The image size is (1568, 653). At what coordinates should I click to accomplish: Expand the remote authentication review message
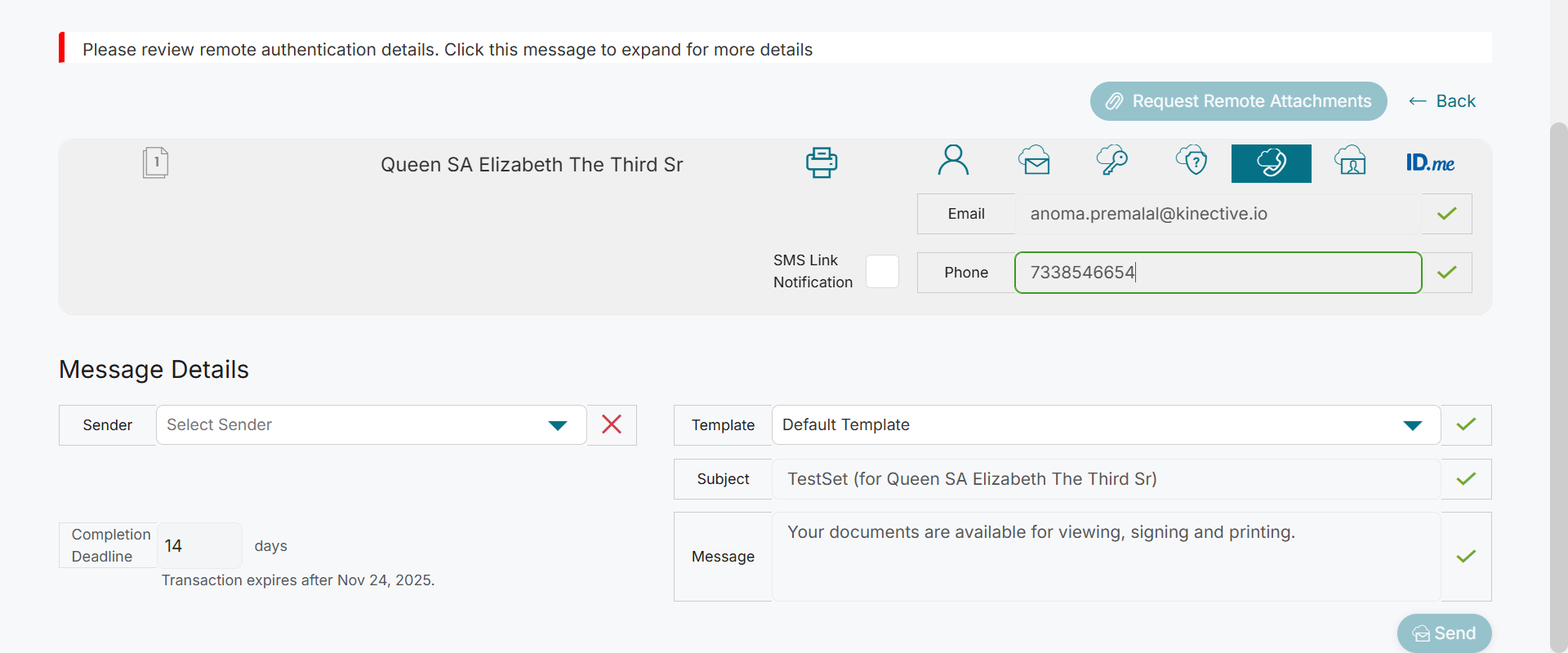click(448, 50)
